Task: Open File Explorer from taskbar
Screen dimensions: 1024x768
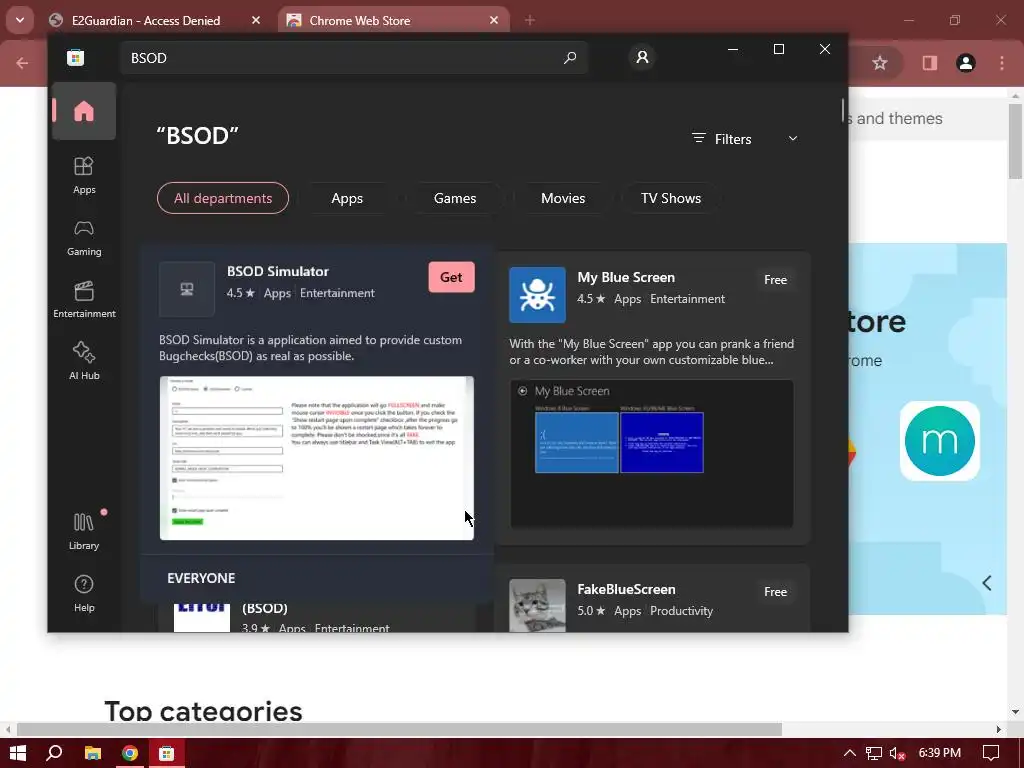Action: [x=93, y=753]
